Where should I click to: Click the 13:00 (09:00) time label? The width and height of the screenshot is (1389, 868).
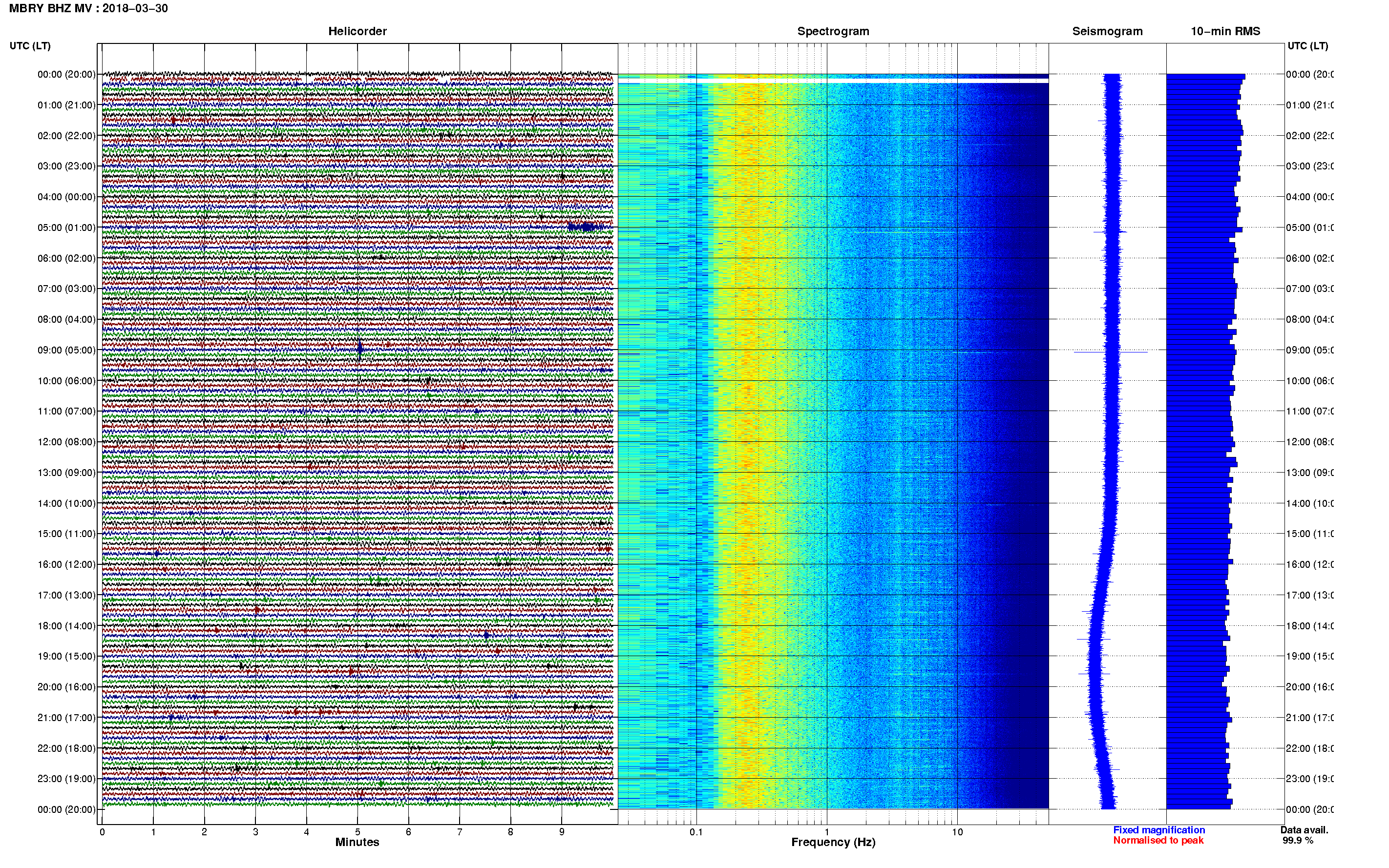click(66, 473)
